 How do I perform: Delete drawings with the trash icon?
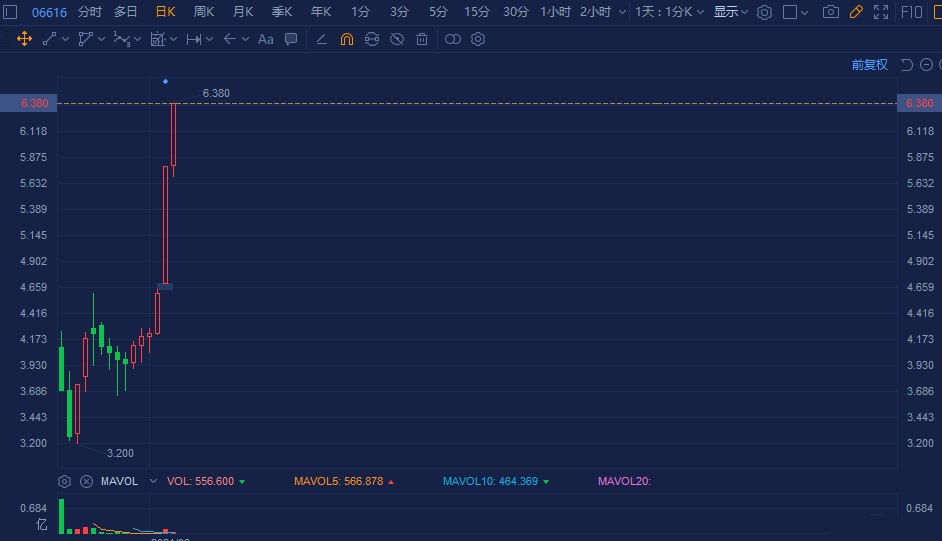[x=422, y=39]
